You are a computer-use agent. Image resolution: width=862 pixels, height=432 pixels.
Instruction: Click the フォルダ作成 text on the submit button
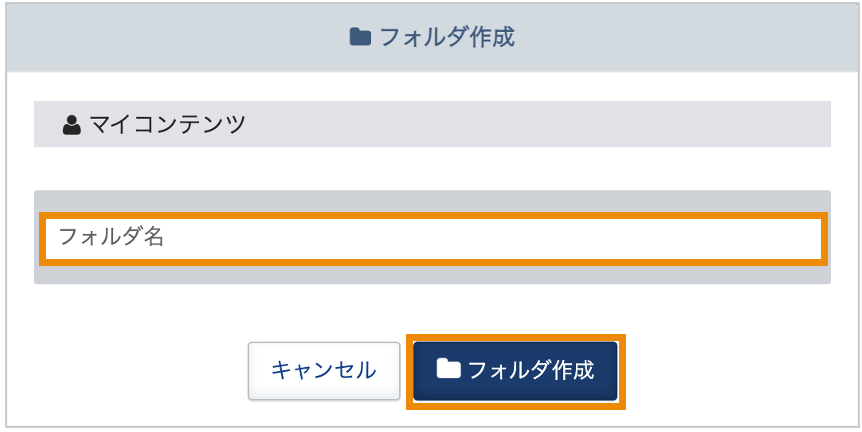(x=531, y=370)
